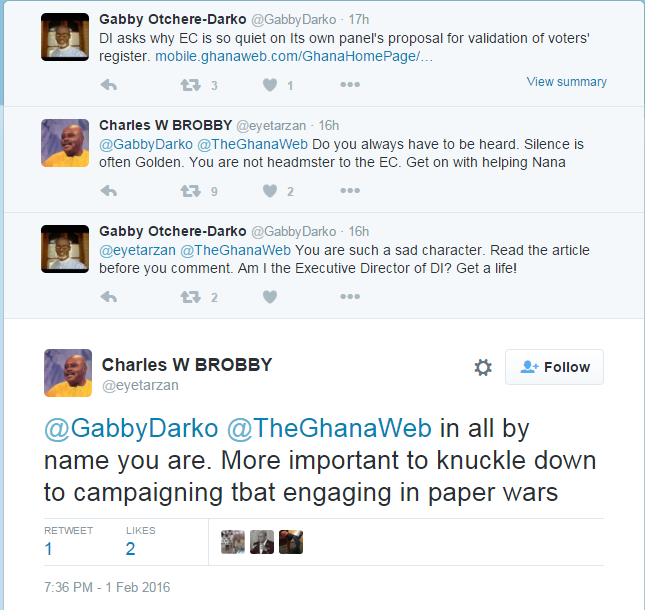Expand View summary on first tweet
645x610 pixels.
point(566,82)
